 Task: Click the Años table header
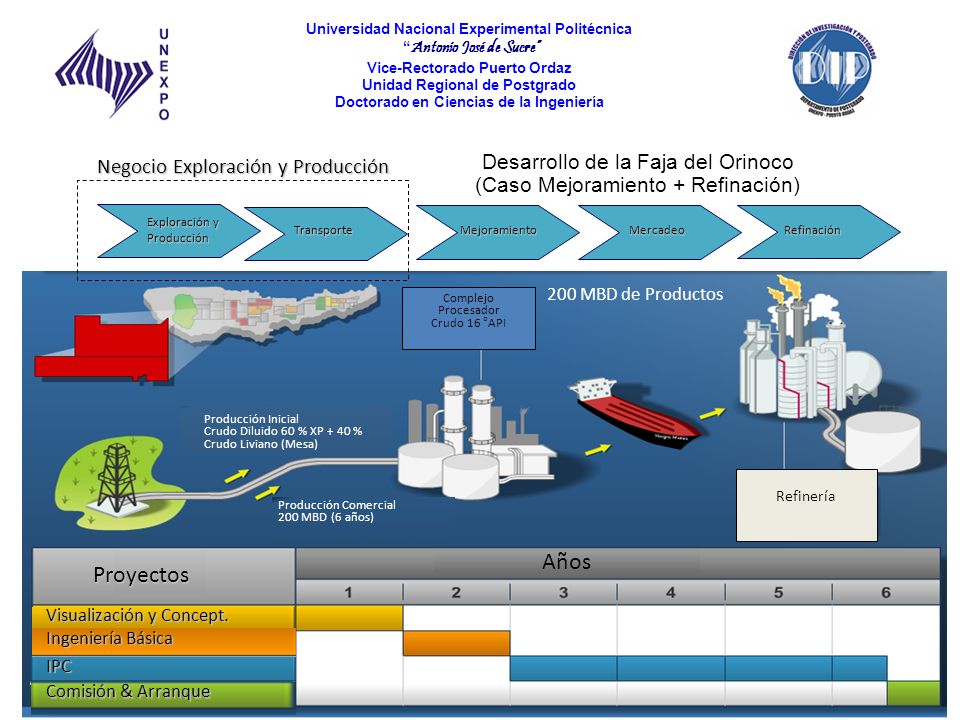tap(618, 563)
